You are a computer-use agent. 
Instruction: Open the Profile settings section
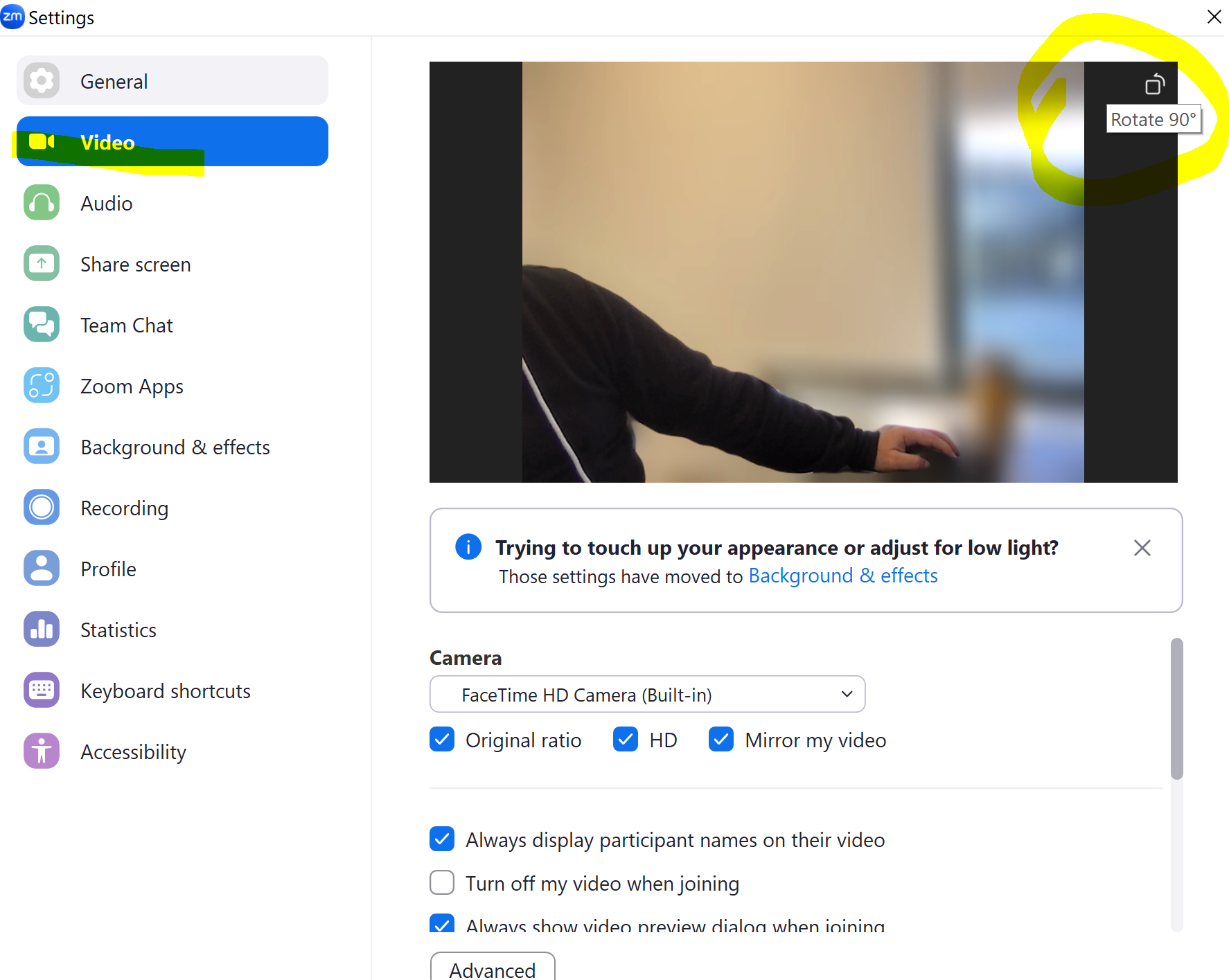tap(173, 569)
